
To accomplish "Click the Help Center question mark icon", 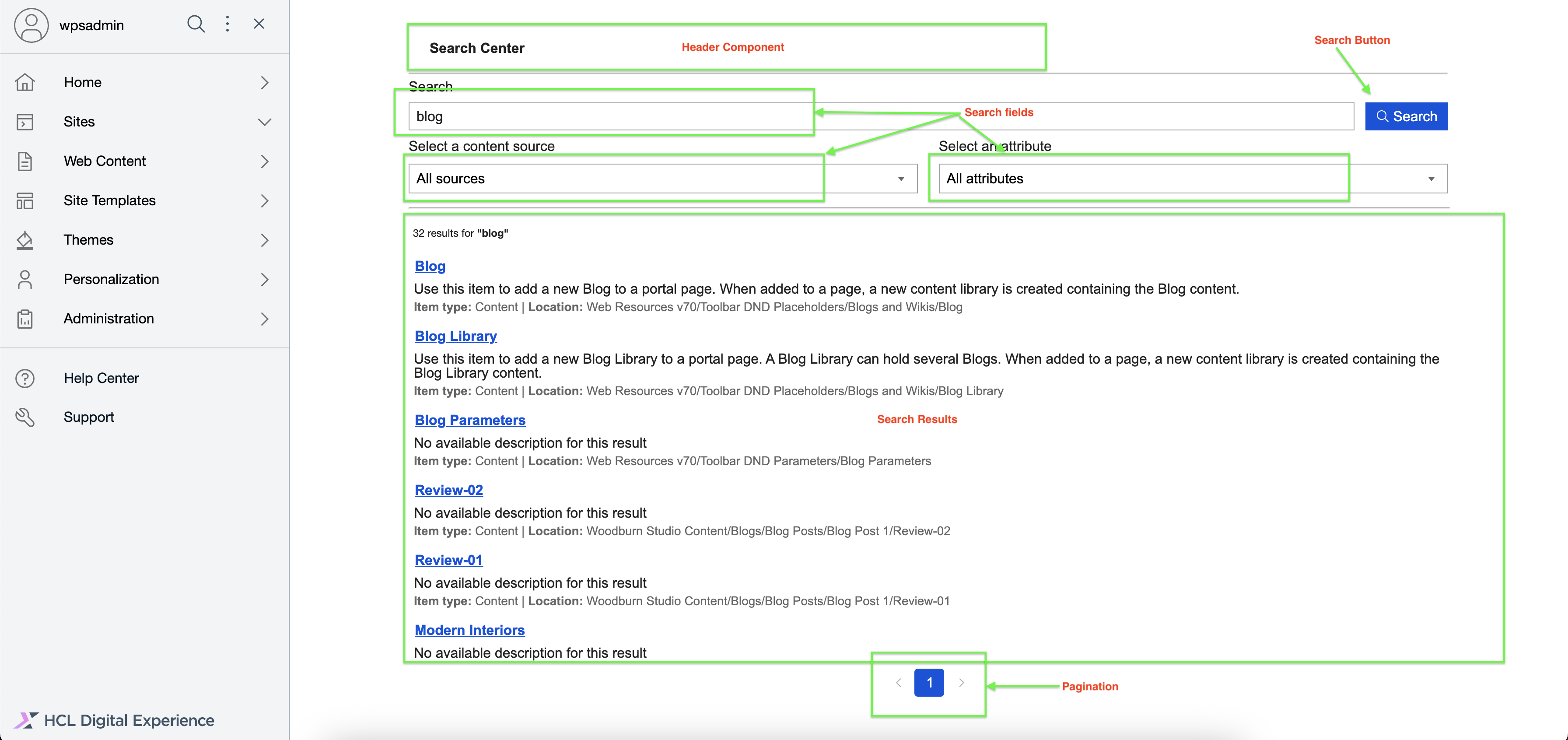I will pyautogui.click(x=25, y=378).
